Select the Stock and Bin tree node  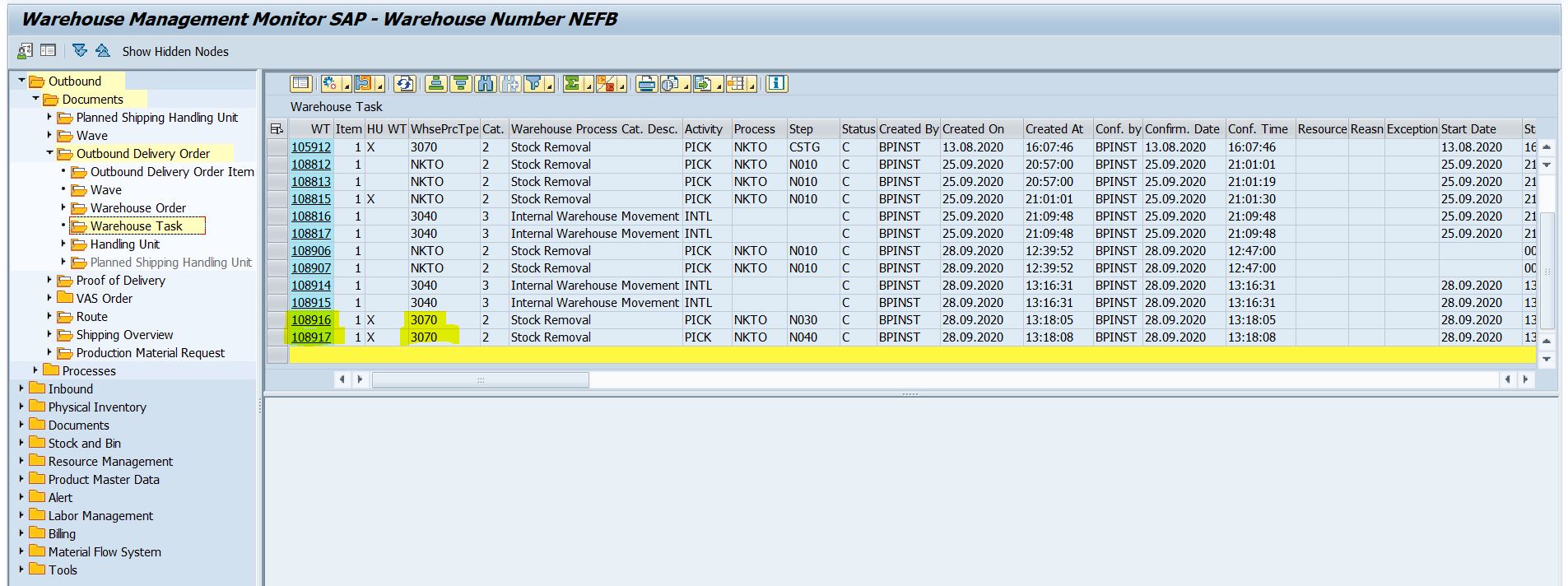click(84, 444)
